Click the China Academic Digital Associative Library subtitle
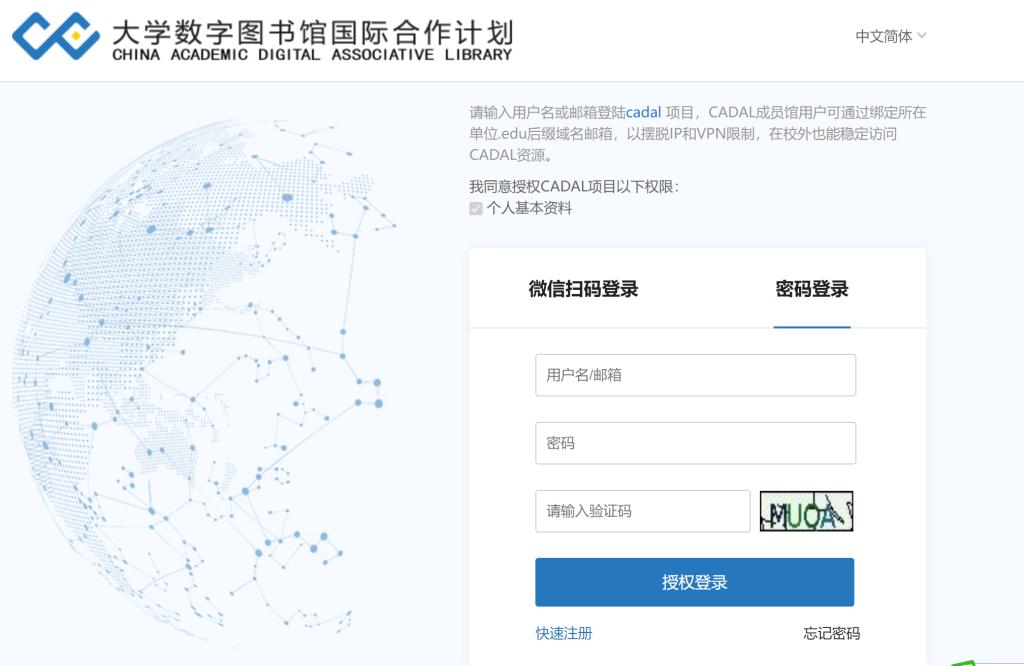The width and height of the screenshot is (1024, 666). tap(312, 55)
